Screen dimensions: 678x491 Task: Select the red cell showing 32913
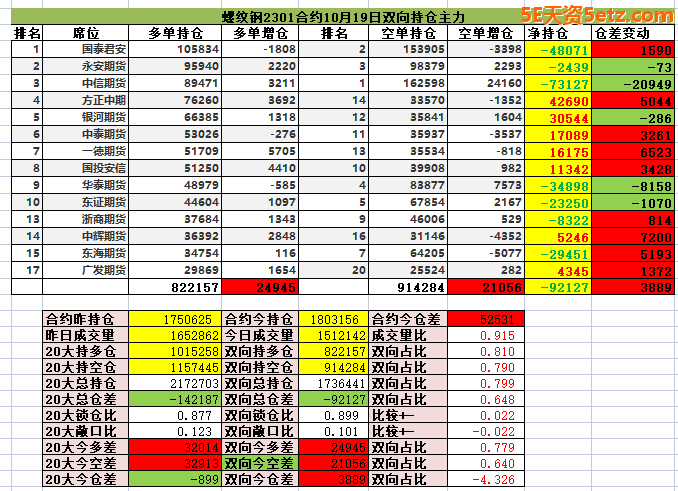175,463
